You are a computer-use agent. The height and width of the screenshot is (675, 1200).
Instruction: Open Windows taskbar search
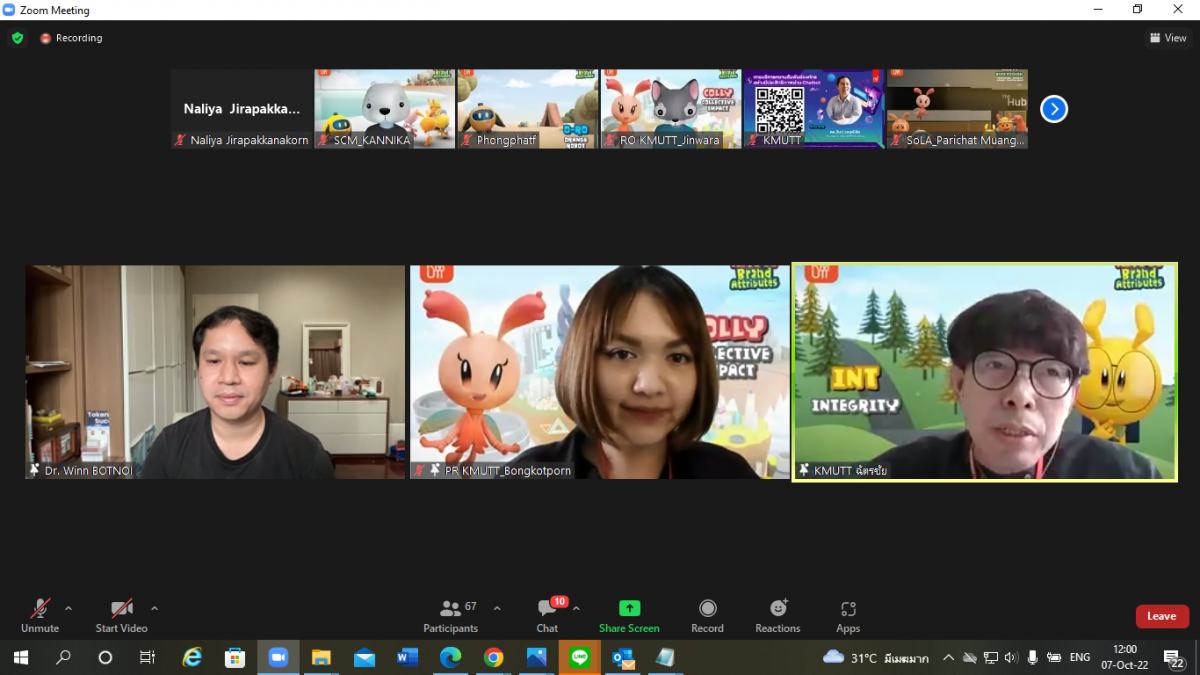pyautogui.click(x=63, y=657)
